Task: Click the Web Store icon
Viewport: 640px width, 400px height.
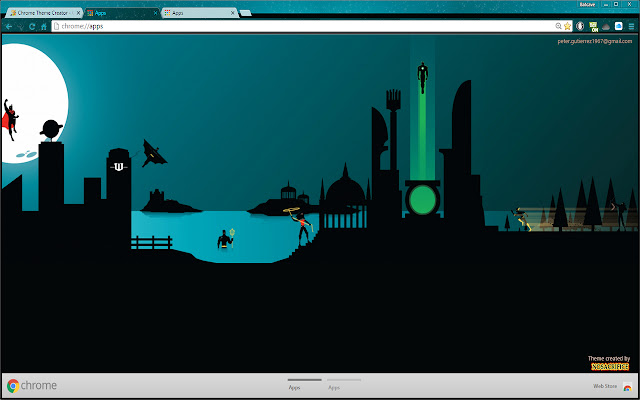Action: tap(628, 387)
